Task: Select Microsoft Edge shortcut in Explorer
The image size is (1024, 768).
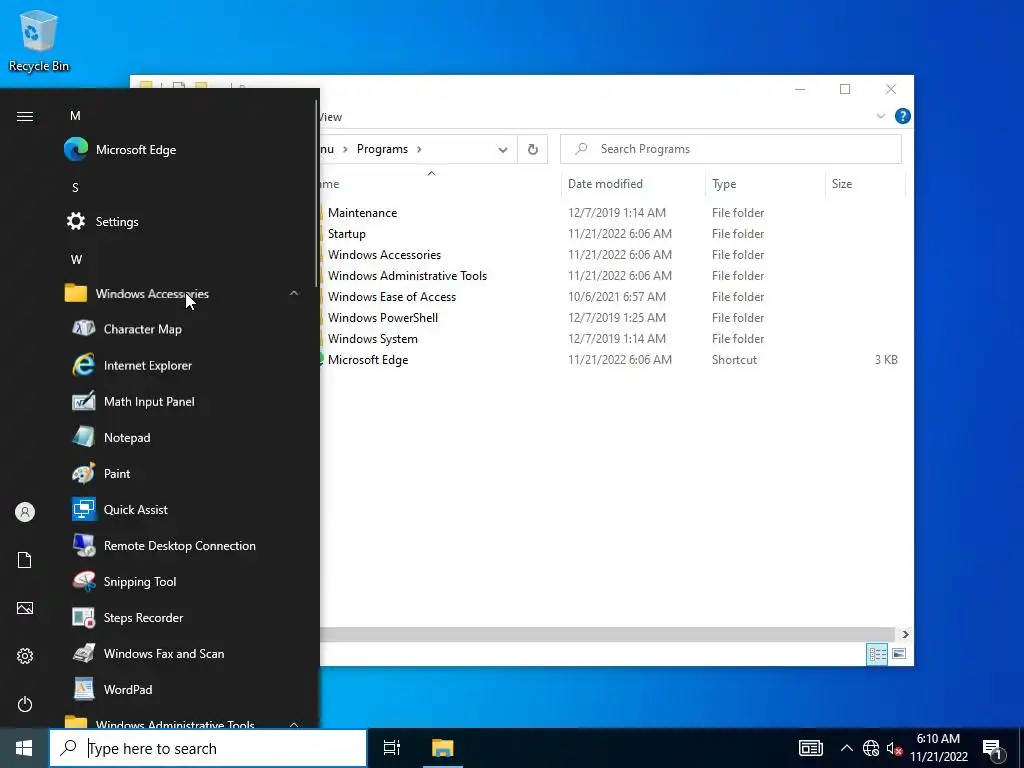Action: point(368,359)
